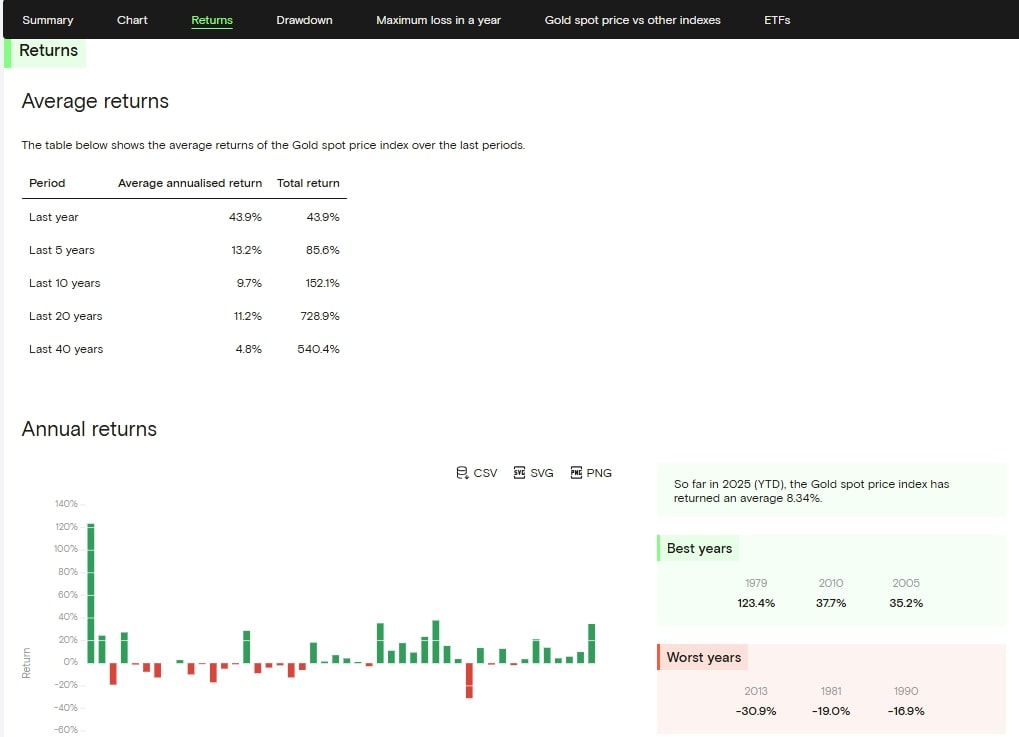Viewport: 1019px width, 737px height.
Task: Open the Summary tab
Action: pos(48,20)
